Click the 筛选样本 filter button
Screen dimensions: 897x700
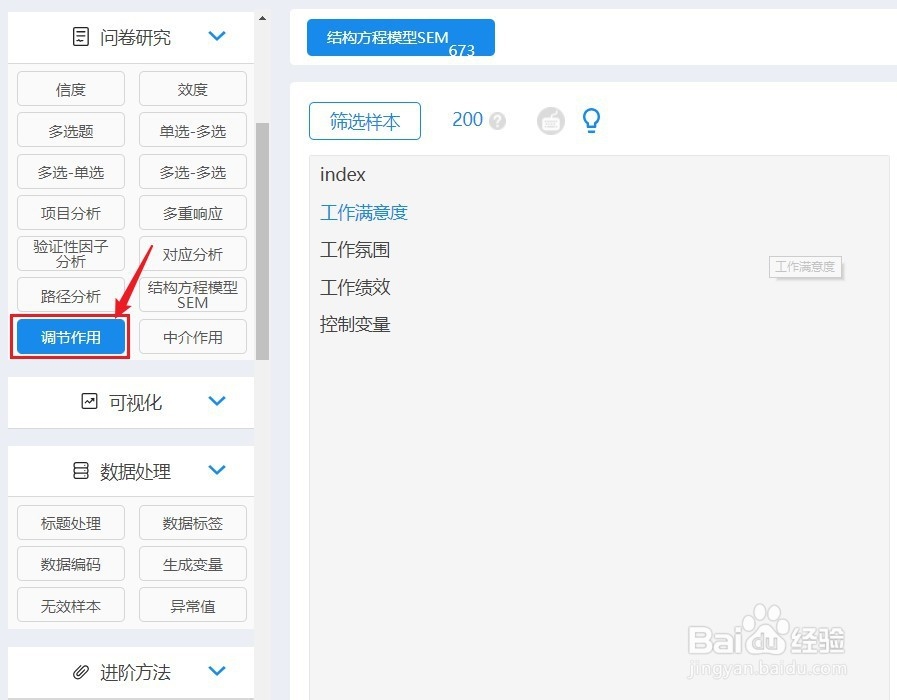(x=365, y=121)
